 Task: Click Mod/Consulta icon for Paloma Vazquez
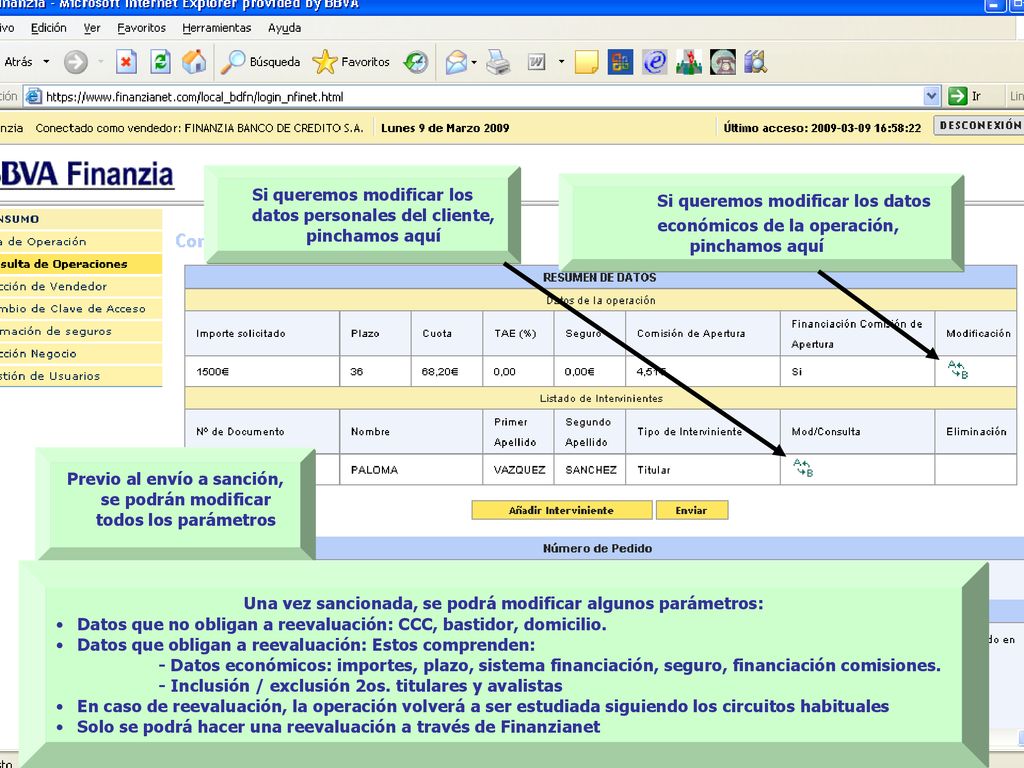tap(803, 468)
